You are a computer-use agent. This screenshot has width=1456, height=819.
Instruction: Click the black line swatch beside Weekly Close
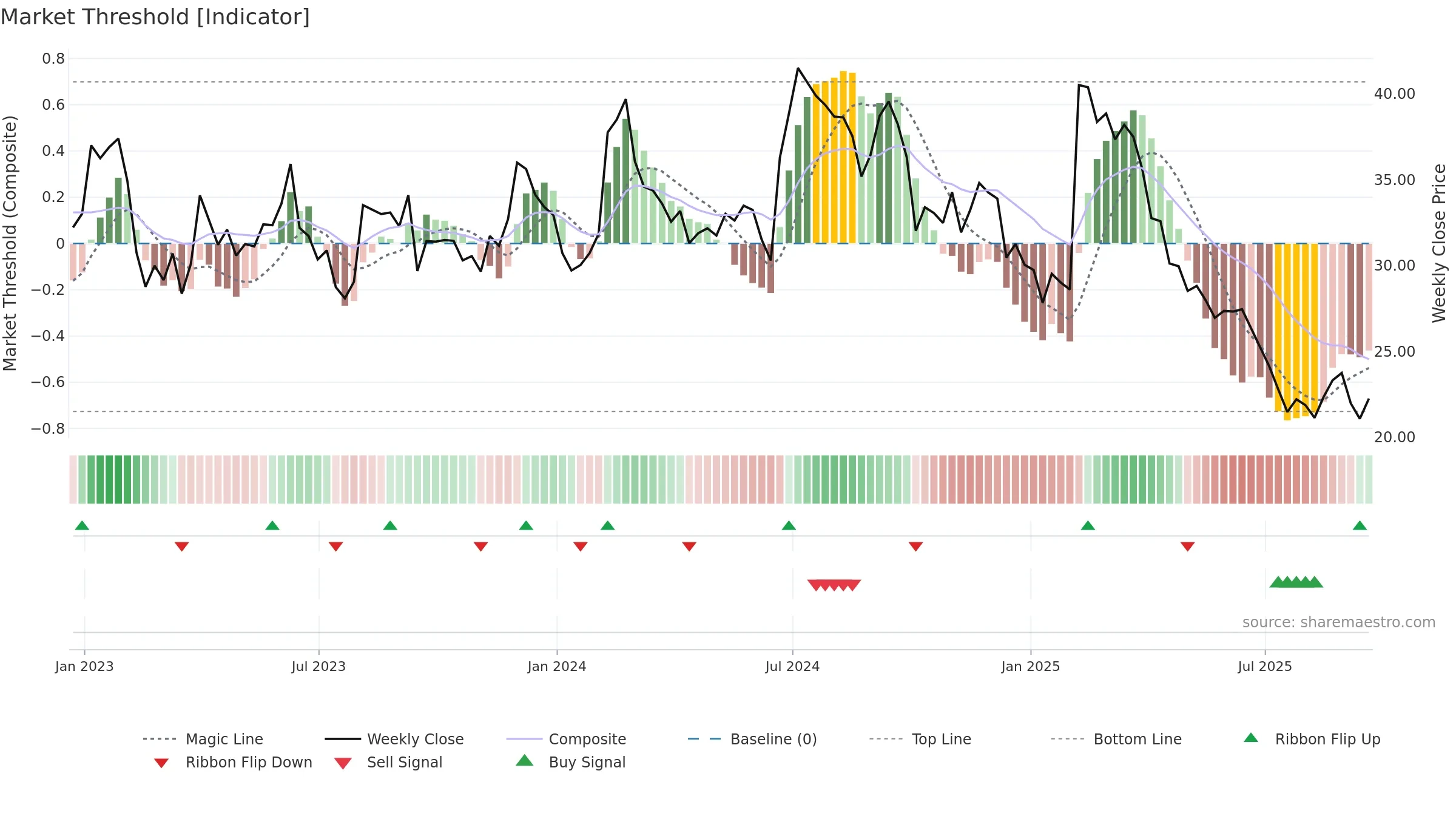[343, 739]
